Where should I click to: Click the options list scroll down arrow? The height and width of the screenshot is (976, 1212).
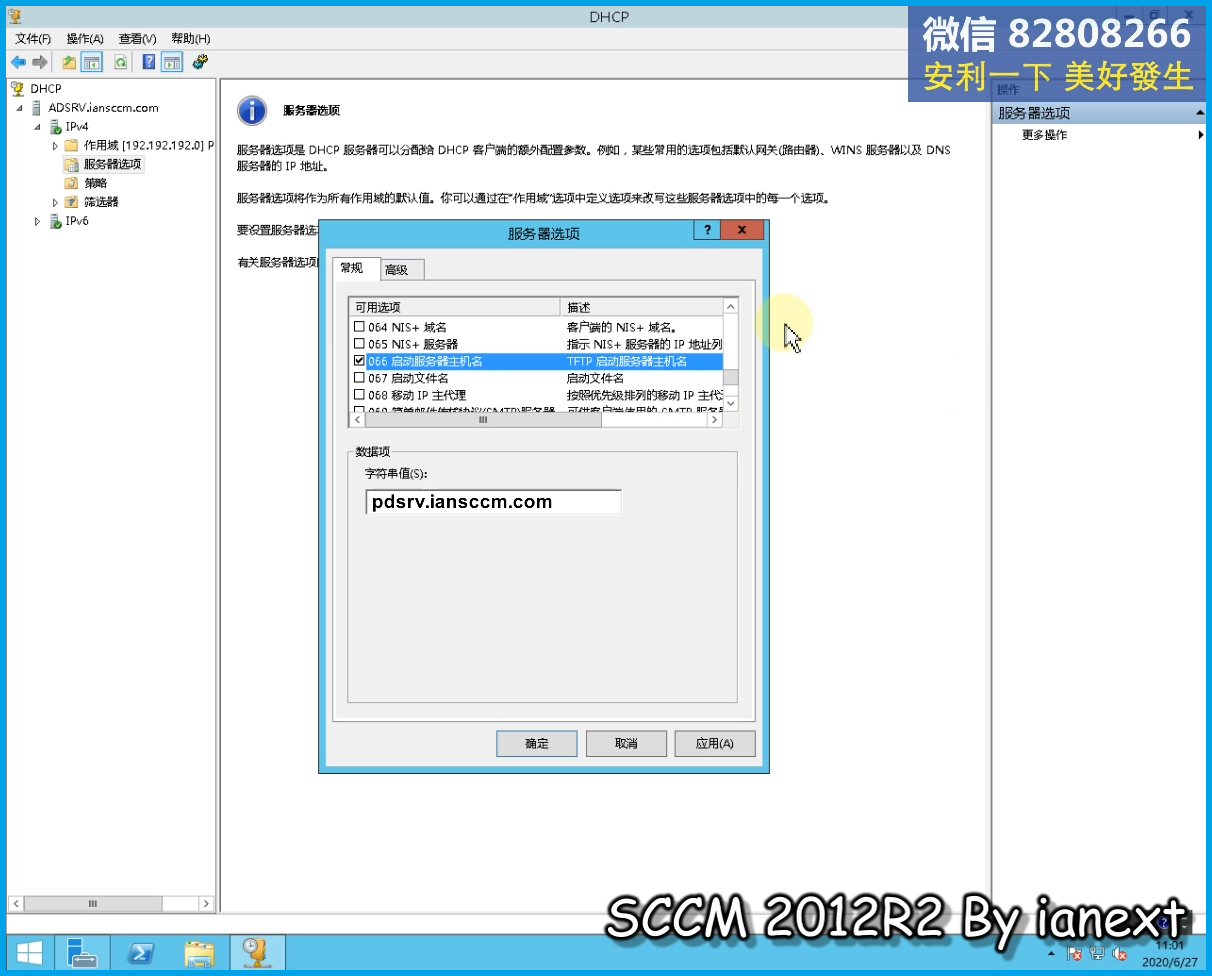pyautogui.click(x=731, y=403)
